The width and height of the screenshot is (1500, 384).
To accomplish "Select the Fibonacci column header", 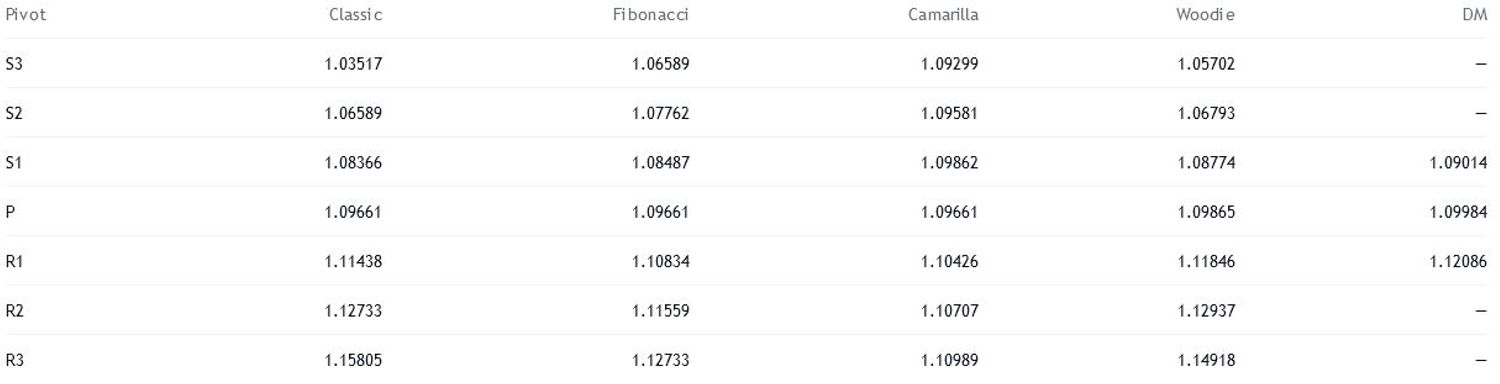I will 651,15.
